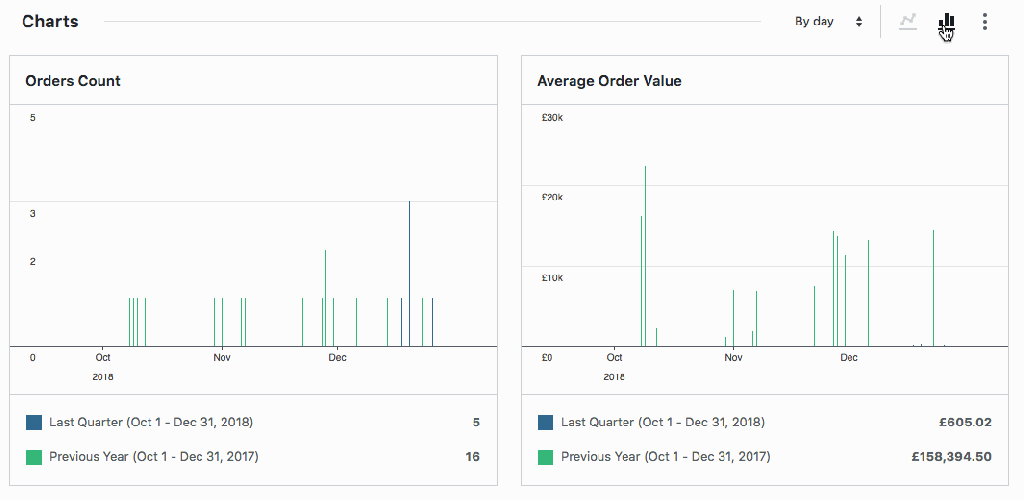Click the £605.02 Last Quarter value
The width and height of the screenshot is (1024, 500).
[x=964, y=422]
